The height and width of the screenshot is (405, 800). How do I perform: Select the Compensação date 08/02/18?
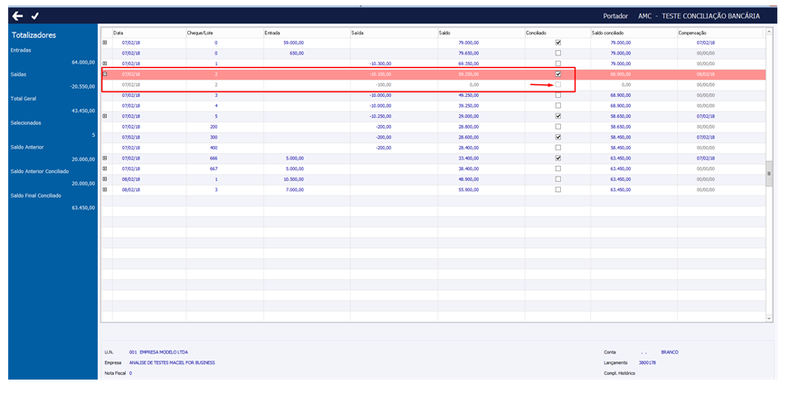pyautogui.click(x=706, y=74)
